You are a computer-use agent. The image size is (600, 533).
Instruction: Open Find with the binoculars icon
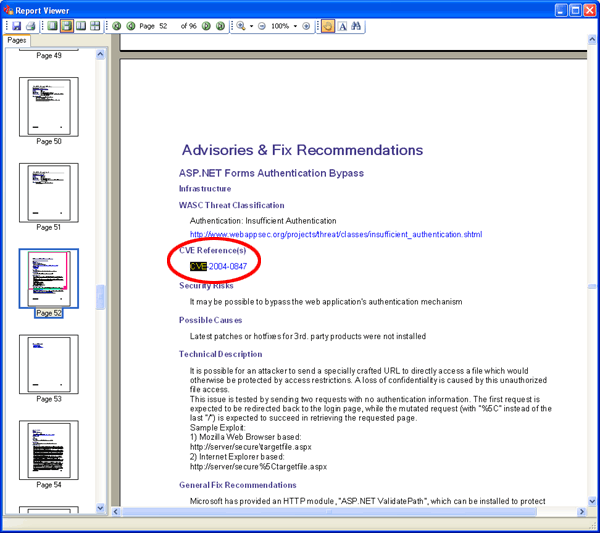click(x=357, y=26)
